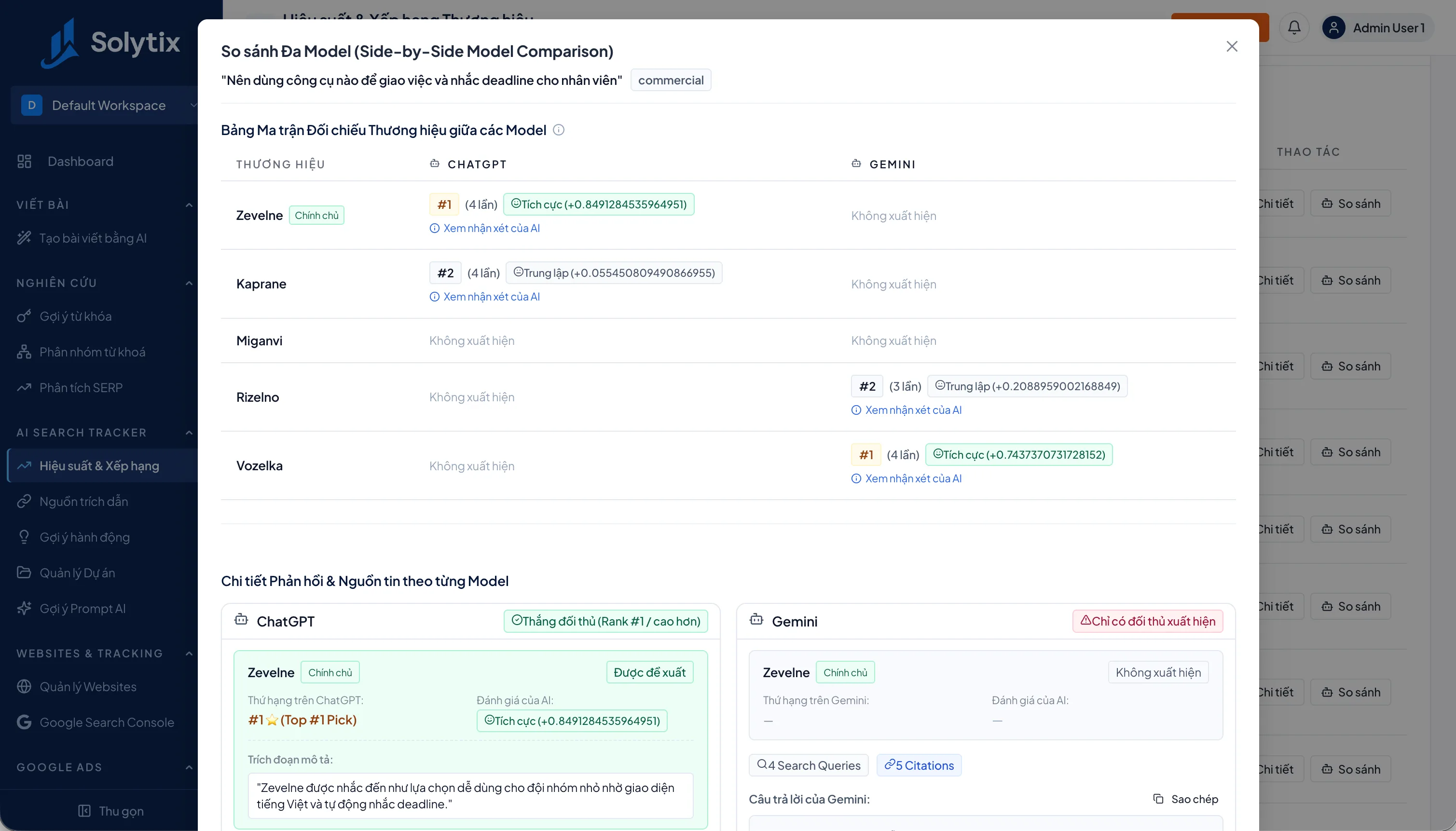
Task: Collapse the AI SEARCH TRACKER section
Action: (189, 433)
